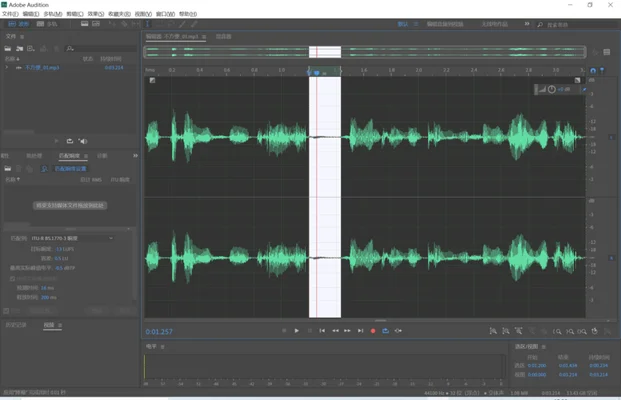The image size is (621, 400).
Task: Expand hidden panel tabs with double chevron
Action: [x=135, y=156]
